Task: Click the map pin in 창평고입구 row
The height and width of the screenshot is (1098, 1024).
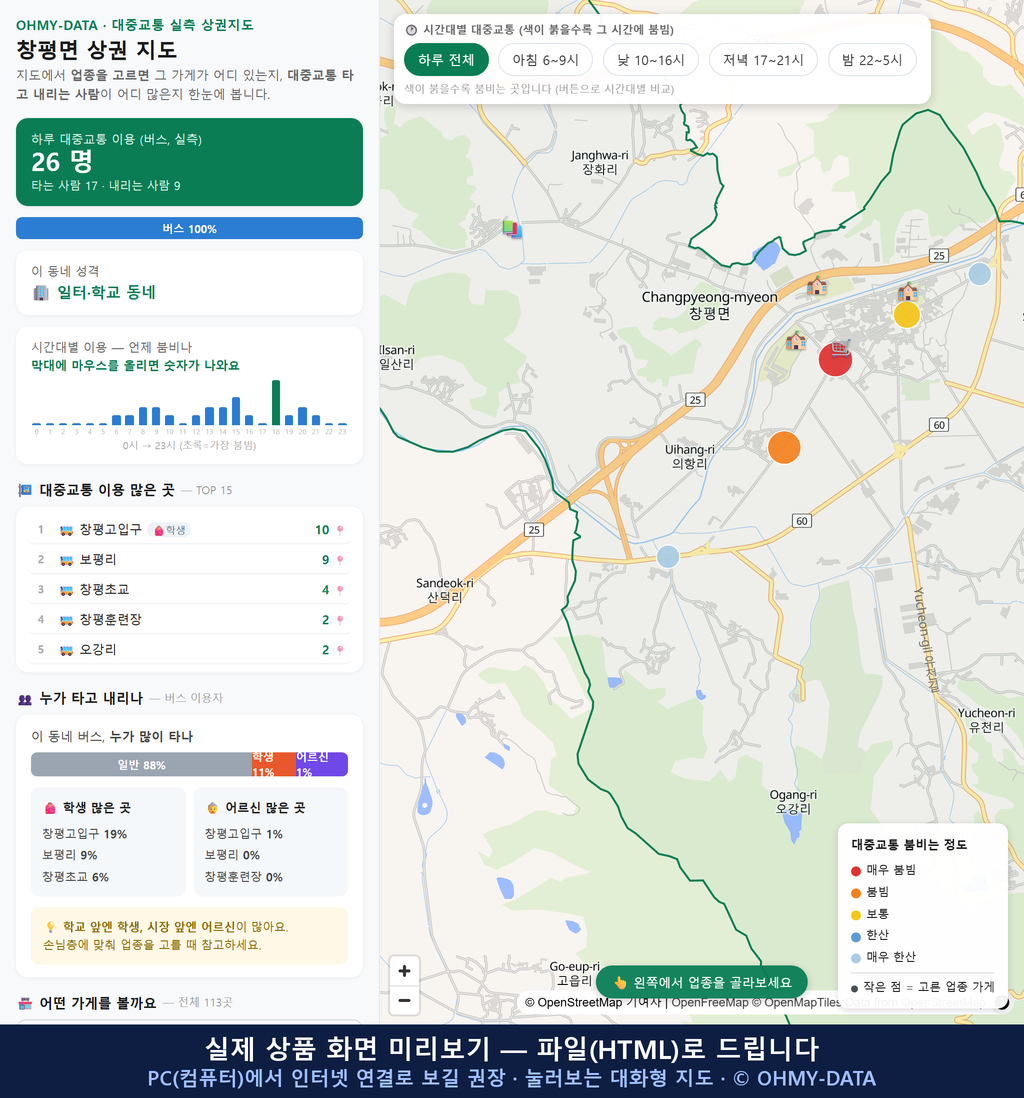Action: coord(340,530)
